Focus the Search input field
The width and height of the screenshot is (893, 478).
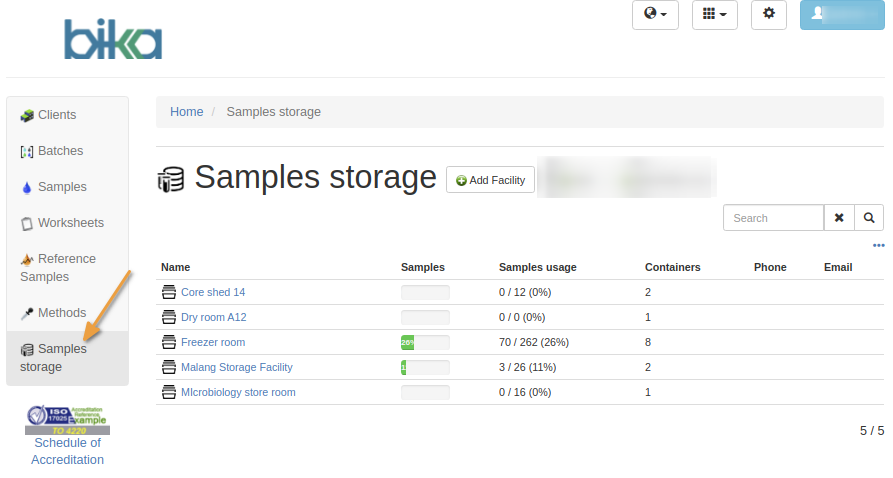773,218
